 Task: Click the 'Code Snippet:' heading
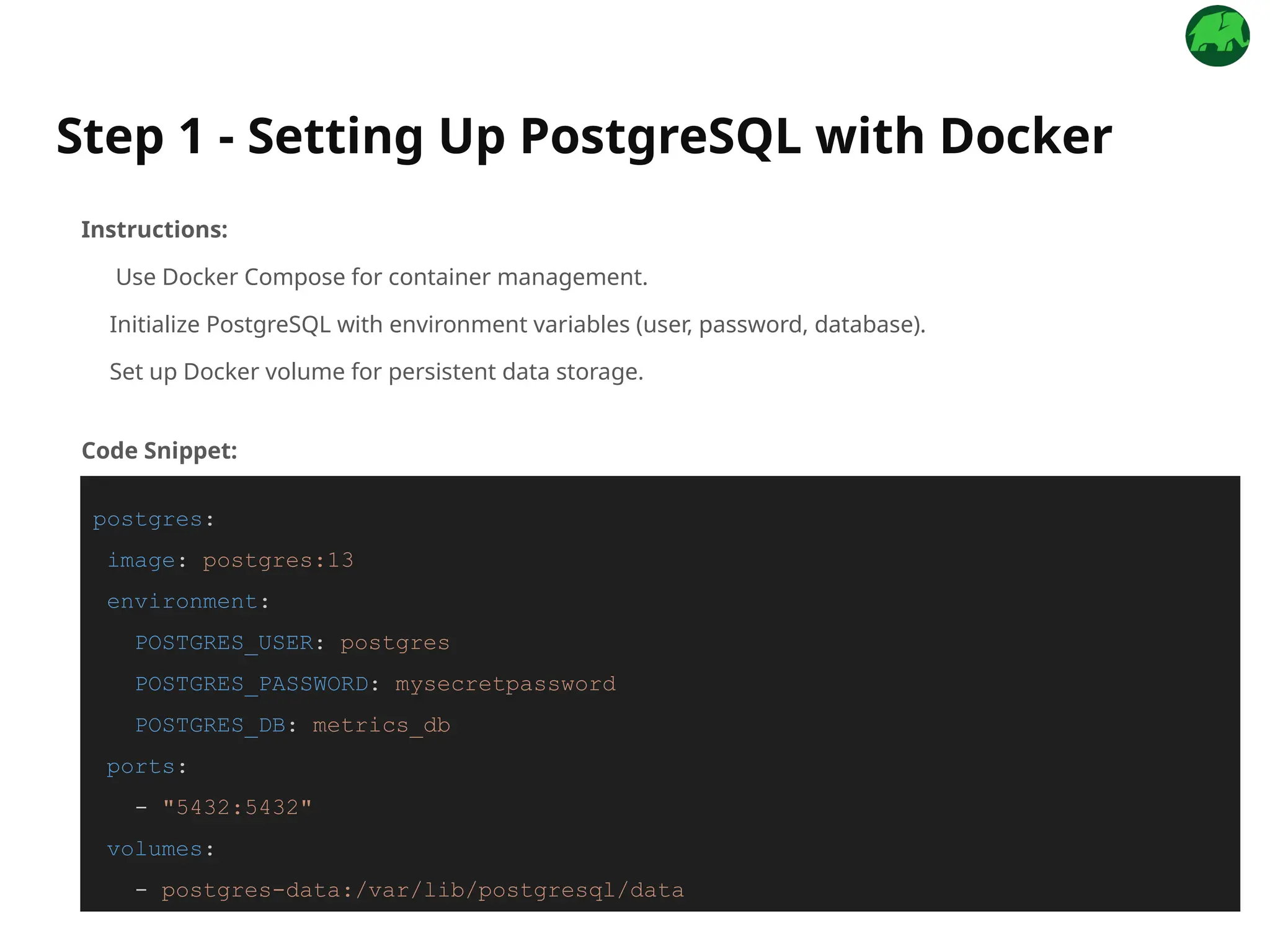click(x=159, y=451)
